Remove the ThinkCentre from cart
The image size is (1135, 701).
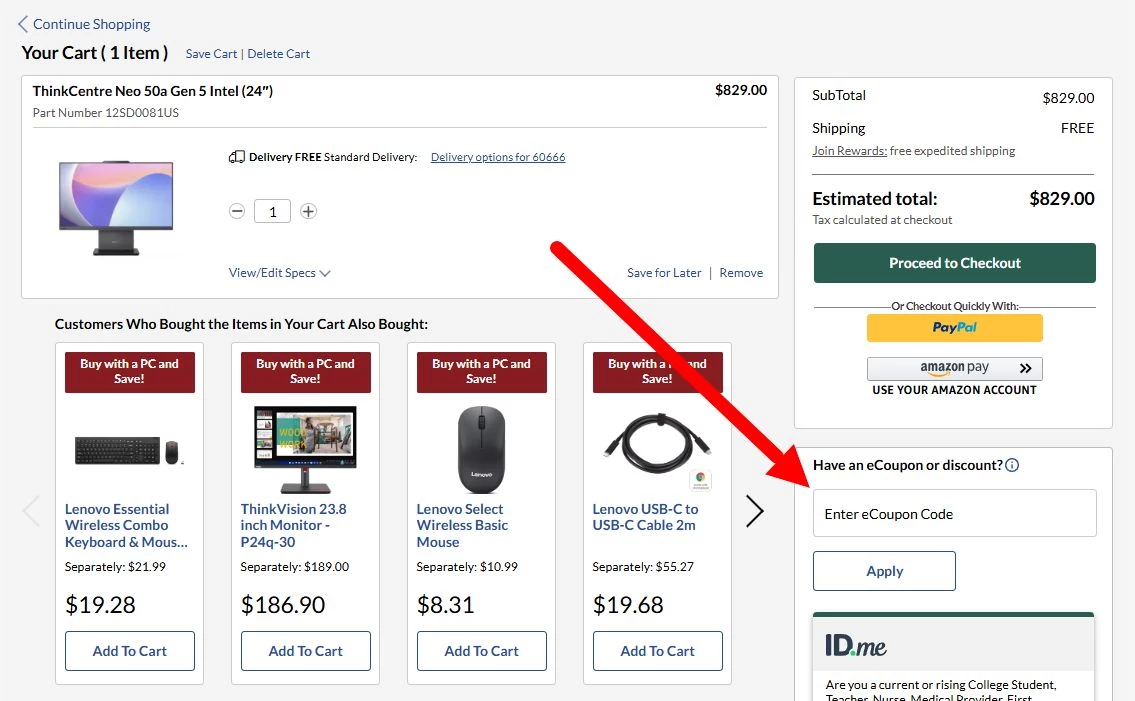pyautogui.click(x=741, y=273)
